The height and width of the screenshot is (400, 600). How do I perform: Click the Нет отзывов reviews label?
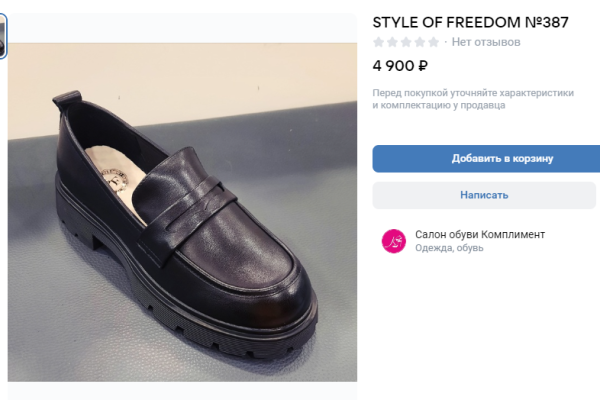486,42
